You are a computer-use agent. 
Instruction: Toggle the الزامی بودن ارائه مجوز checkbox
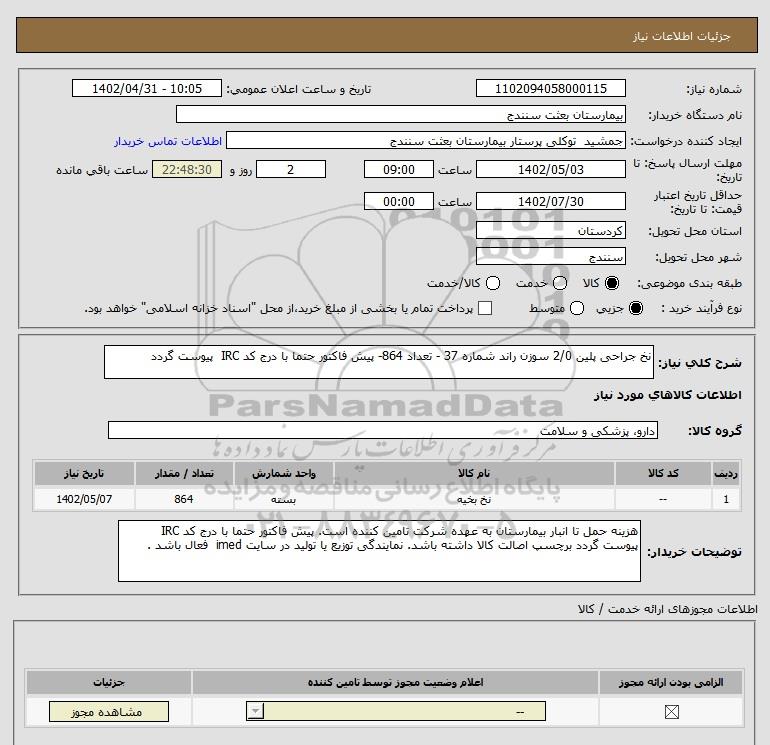click(x=671, y=712)
